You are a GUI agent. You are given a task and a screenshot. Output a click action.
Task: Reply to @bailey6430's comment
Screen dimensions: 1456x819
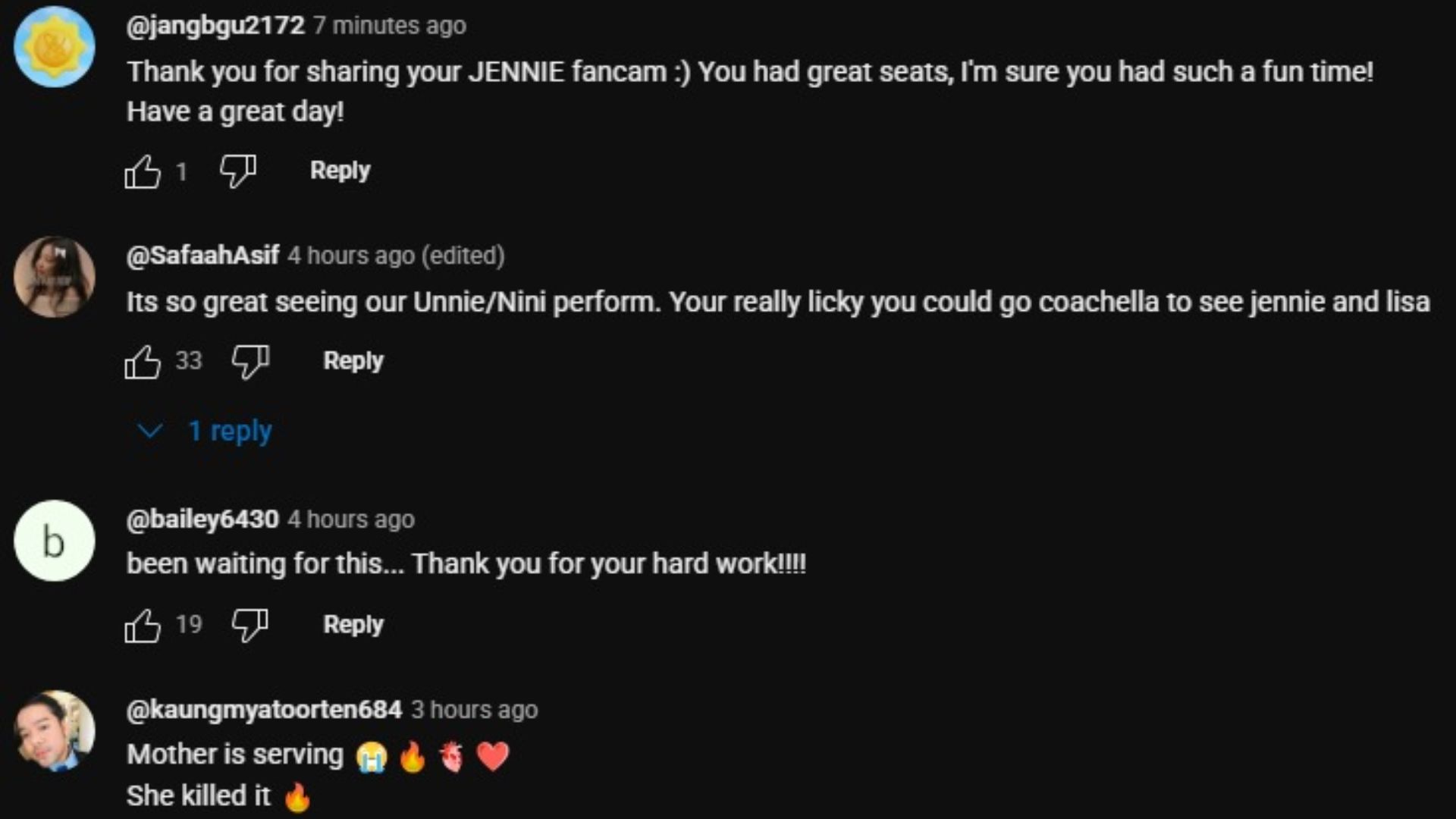coord(353,625)
